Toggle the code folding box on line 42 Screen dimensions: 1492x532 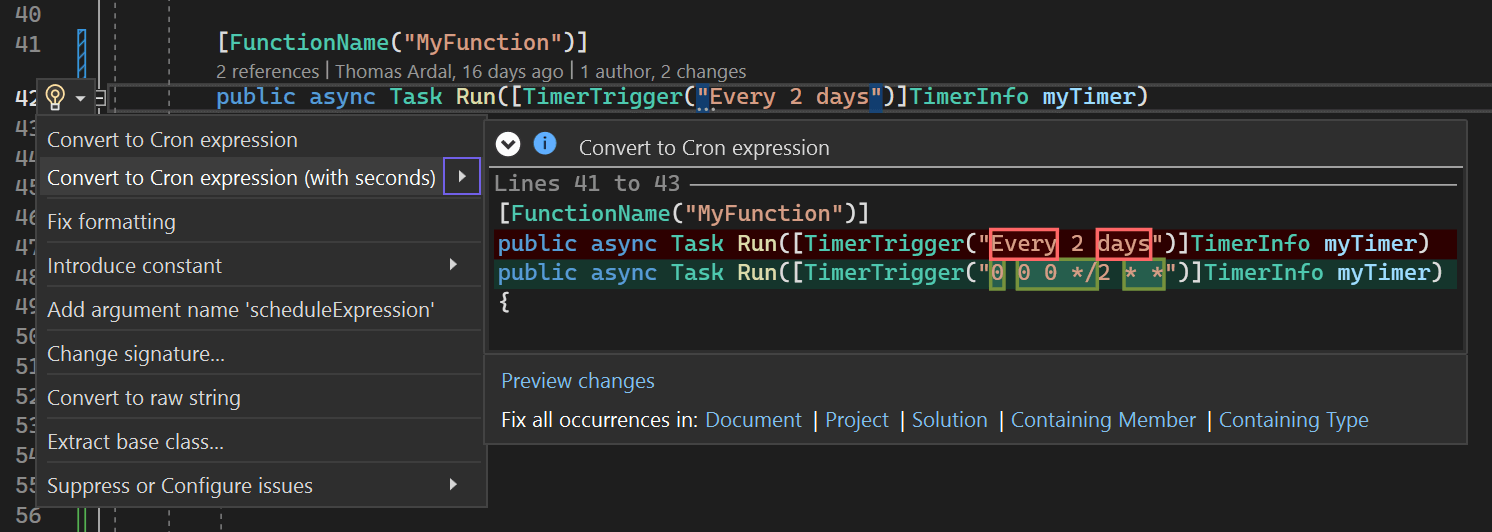point(100,98)
